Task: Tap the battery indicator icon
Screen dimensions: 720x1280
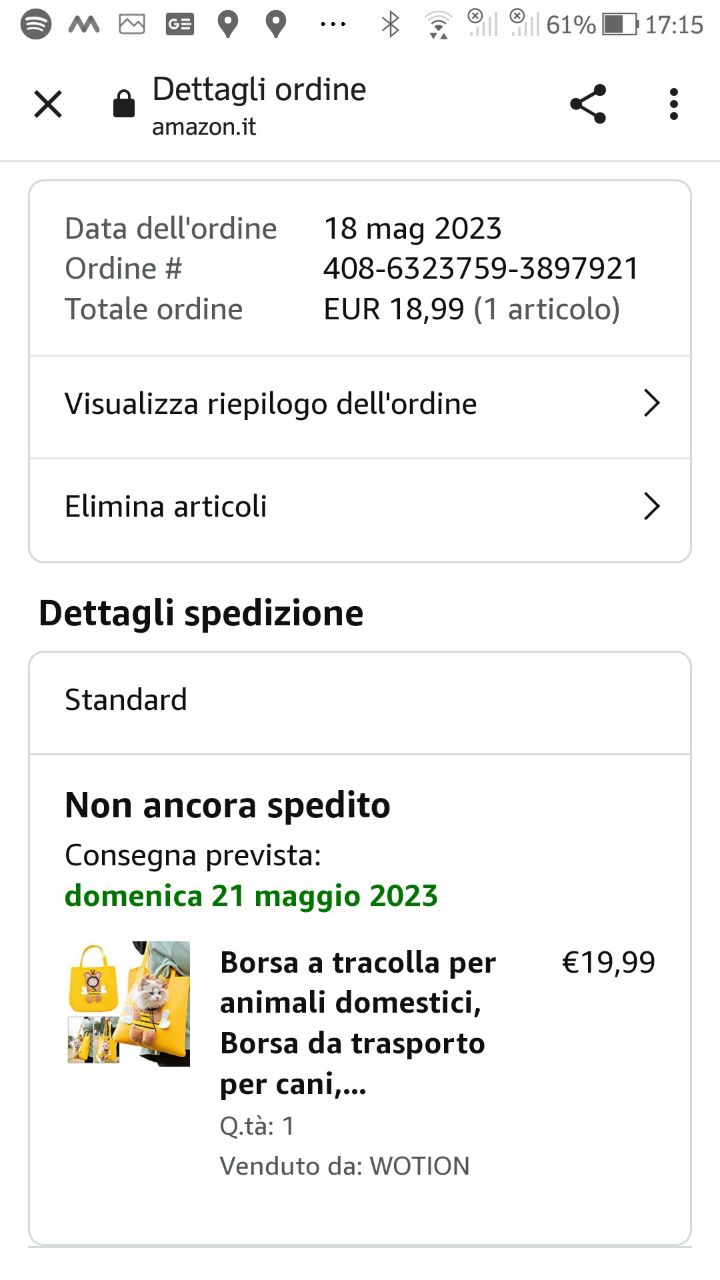Action: point(620,25)
